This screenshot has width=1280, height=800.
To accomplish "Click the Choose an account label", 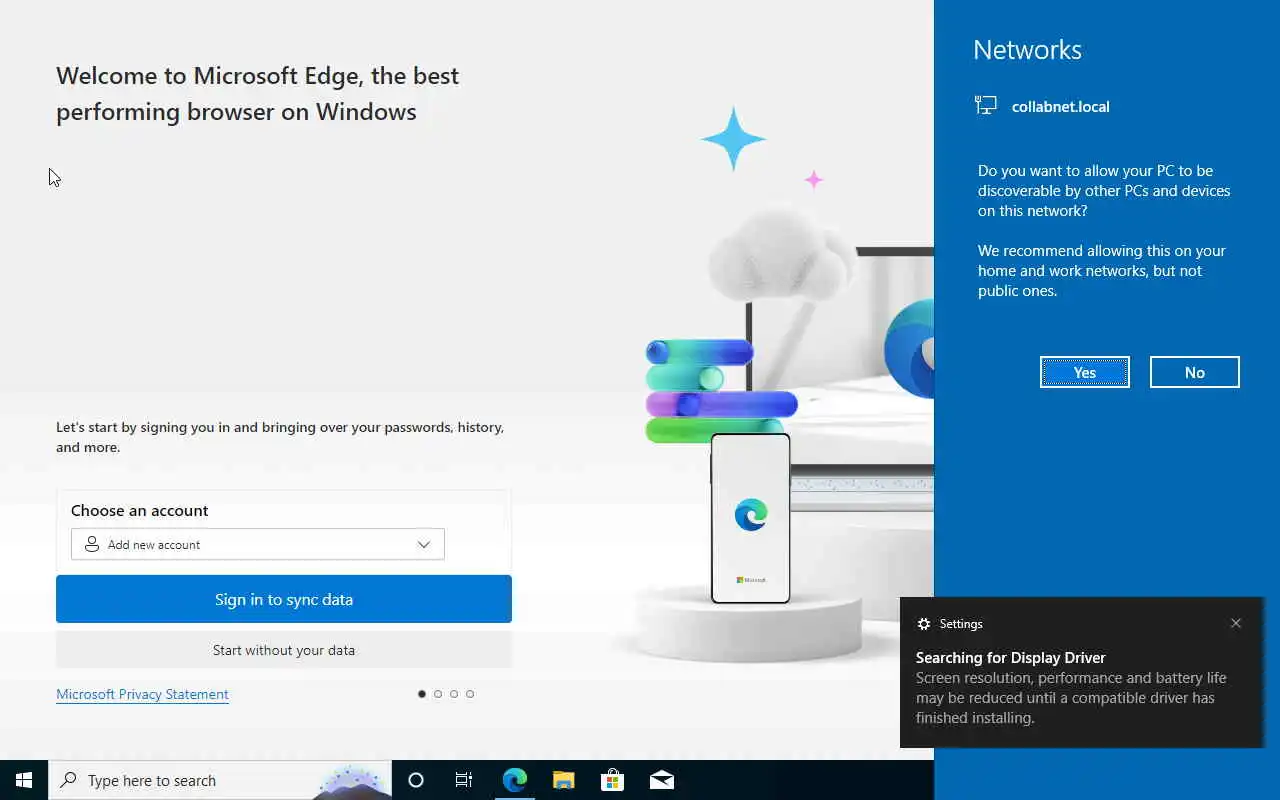I will pos(140,510).
